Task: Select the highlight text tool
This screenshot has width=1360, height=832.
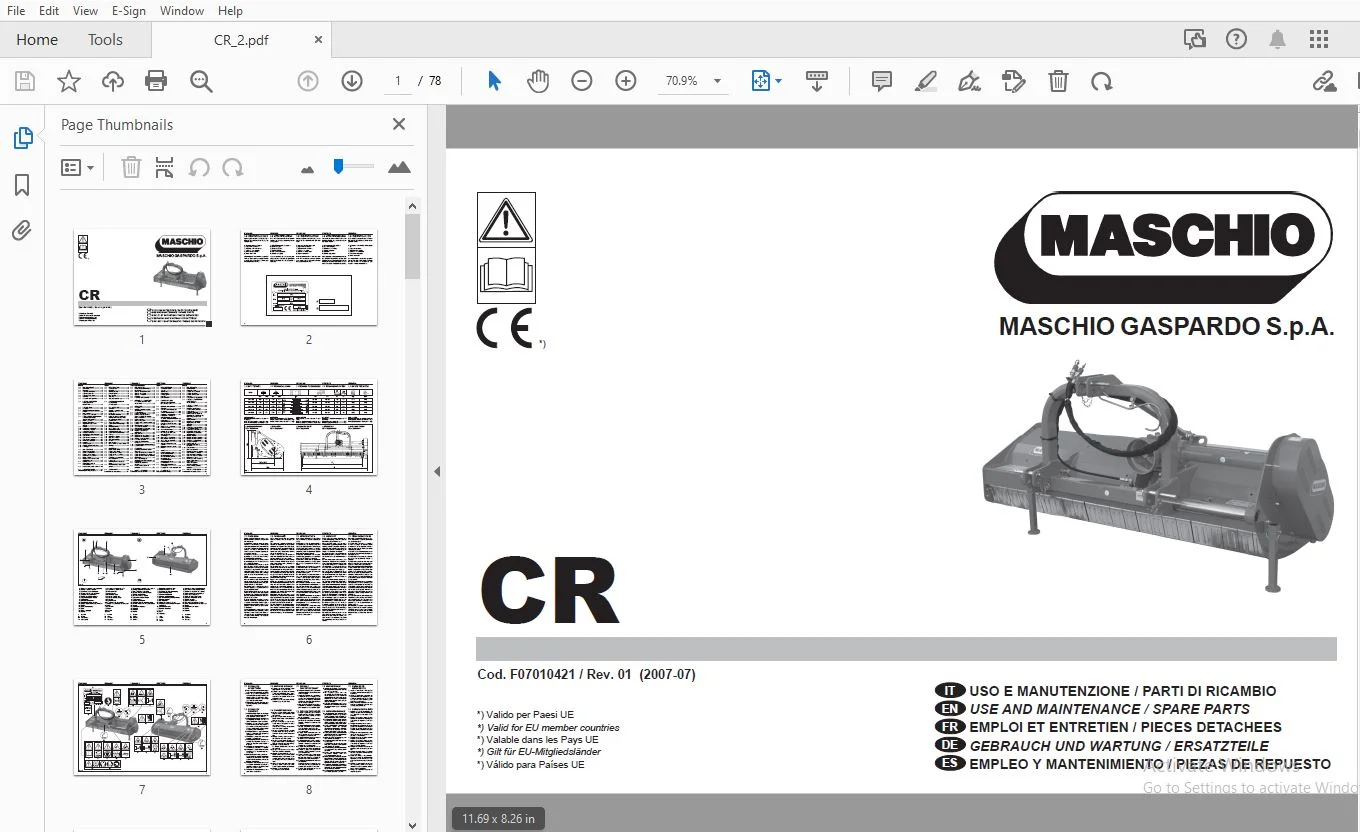Action: click(x=926, y=81)
